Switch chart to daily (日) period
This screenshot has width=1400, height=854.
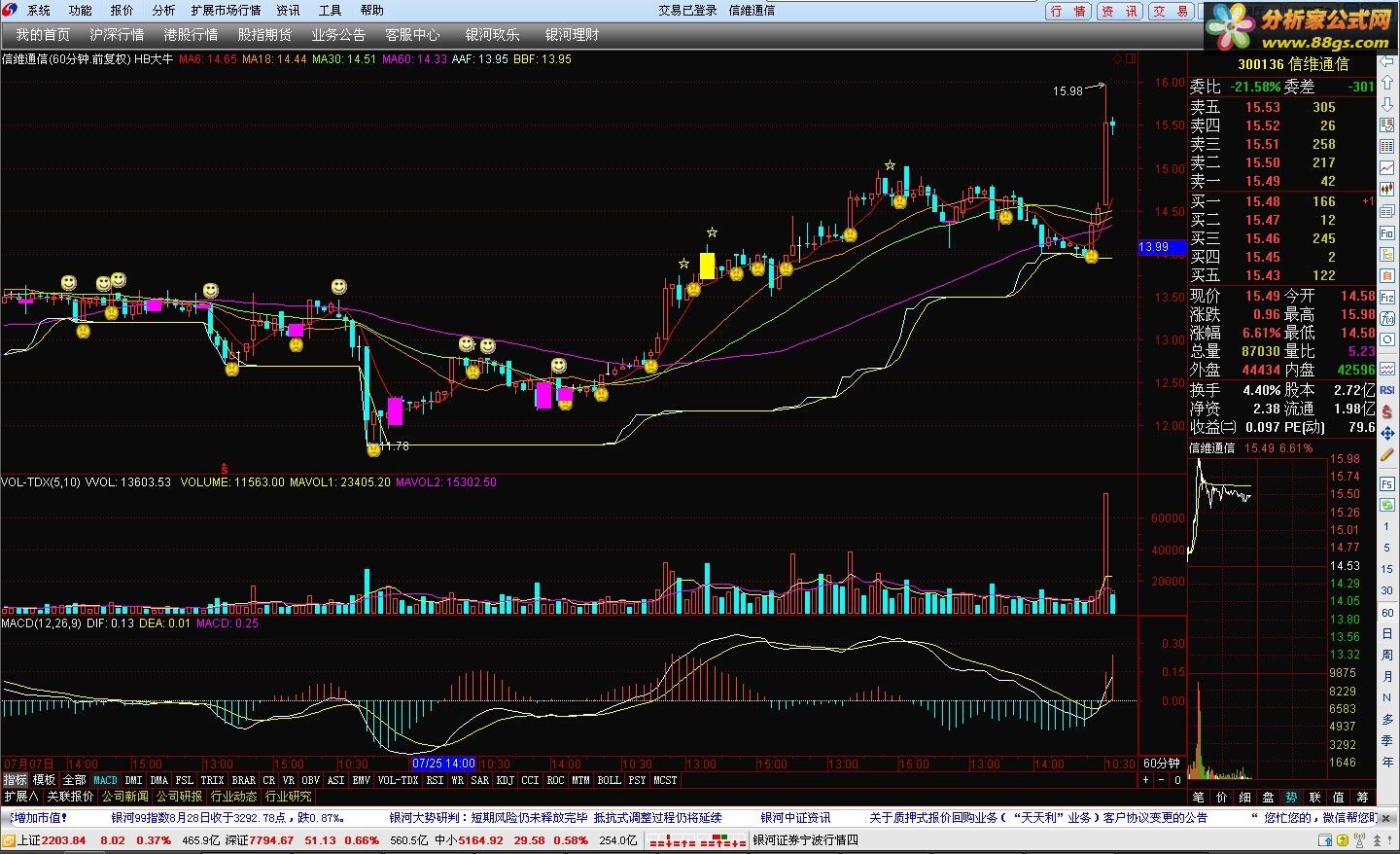(1387, 633)
